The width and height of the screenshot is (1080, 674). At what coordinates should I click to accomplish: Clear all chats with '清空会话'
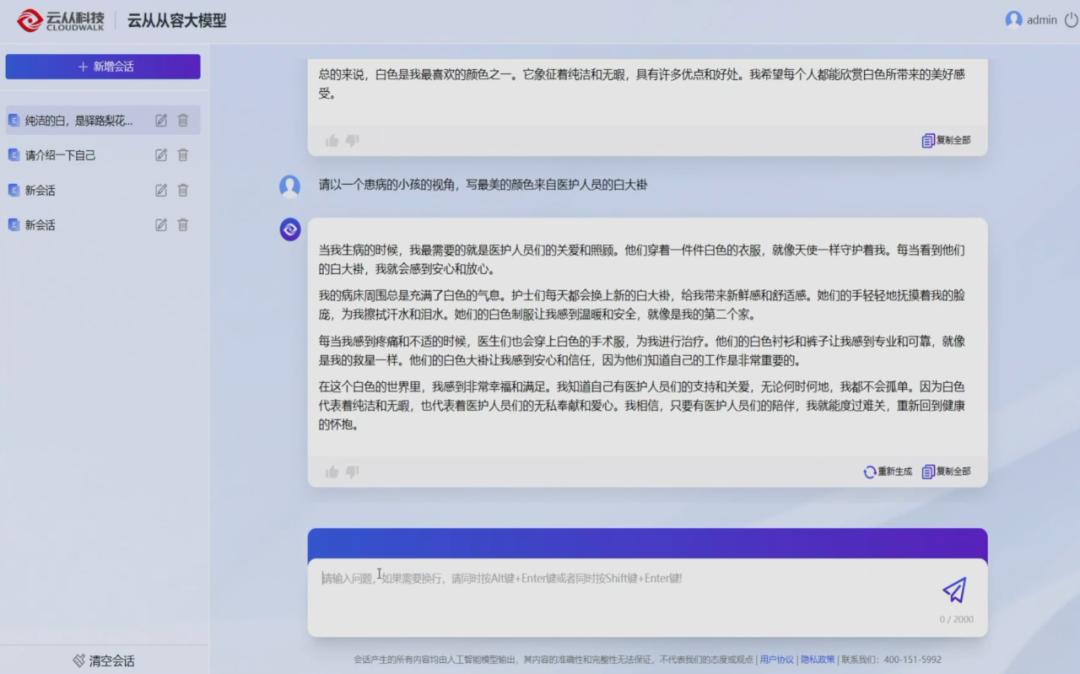point(104,660)
